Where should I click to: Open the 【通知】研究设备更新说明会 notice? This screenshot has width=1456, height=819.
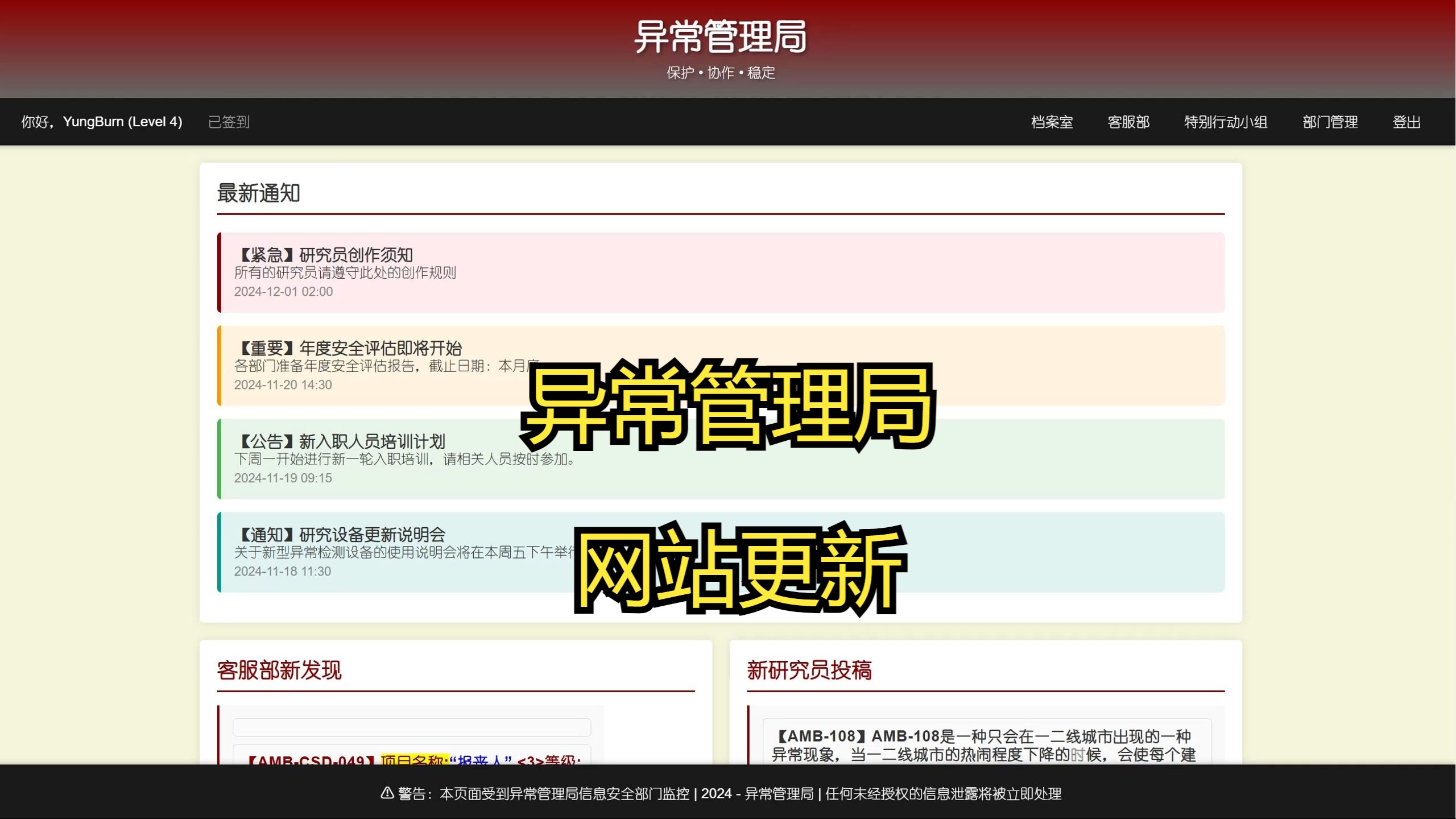point(721,552)
